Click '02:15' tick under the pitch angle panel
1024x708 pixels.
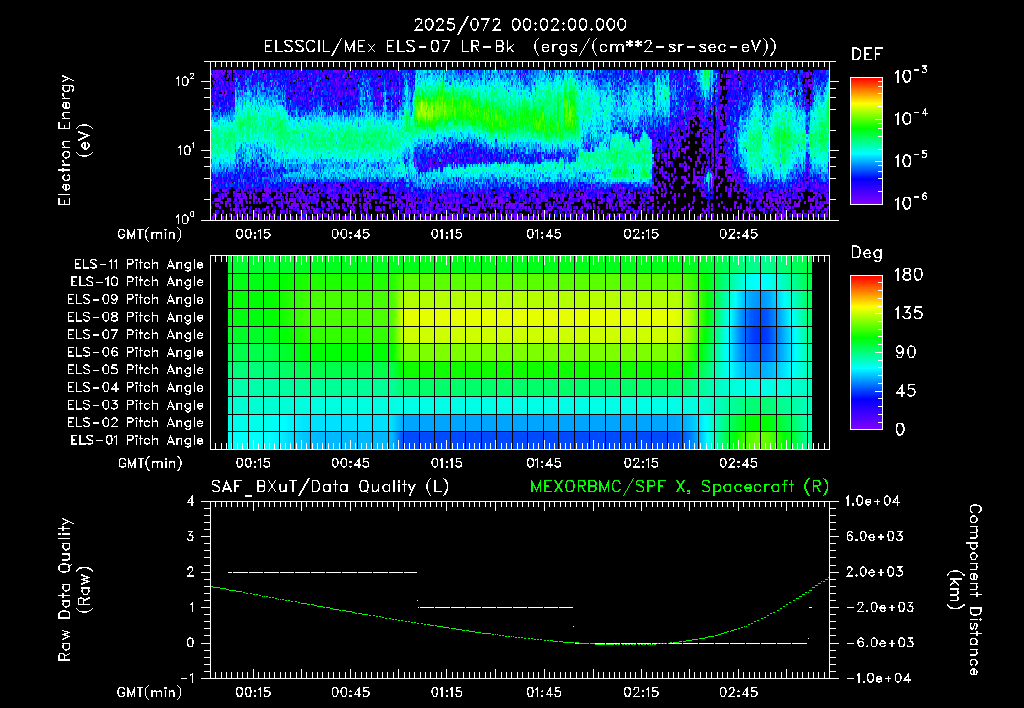[x=641, y=463]
